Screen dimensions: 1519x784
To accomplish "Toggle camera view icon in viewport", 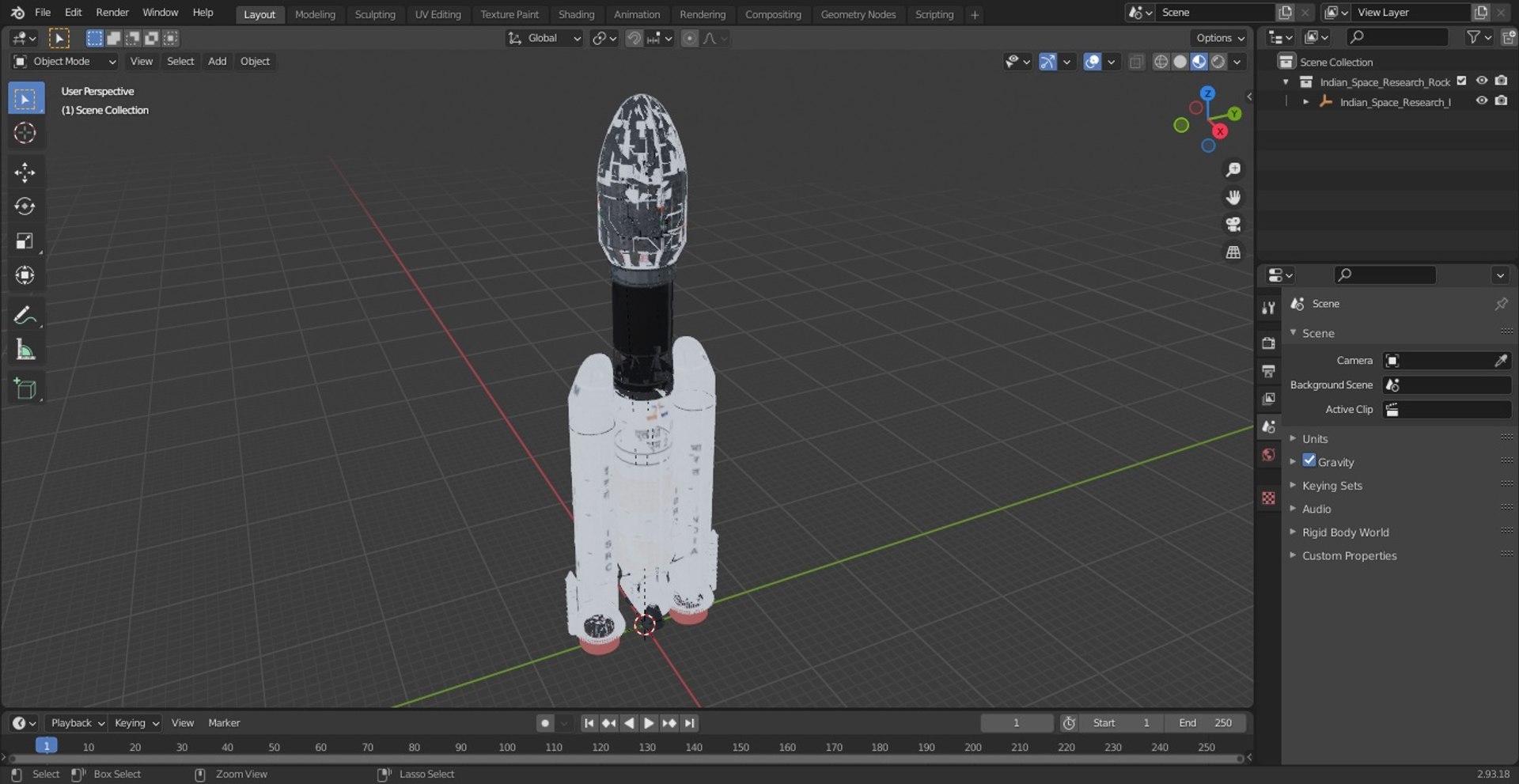I will tap(1233, 225).
